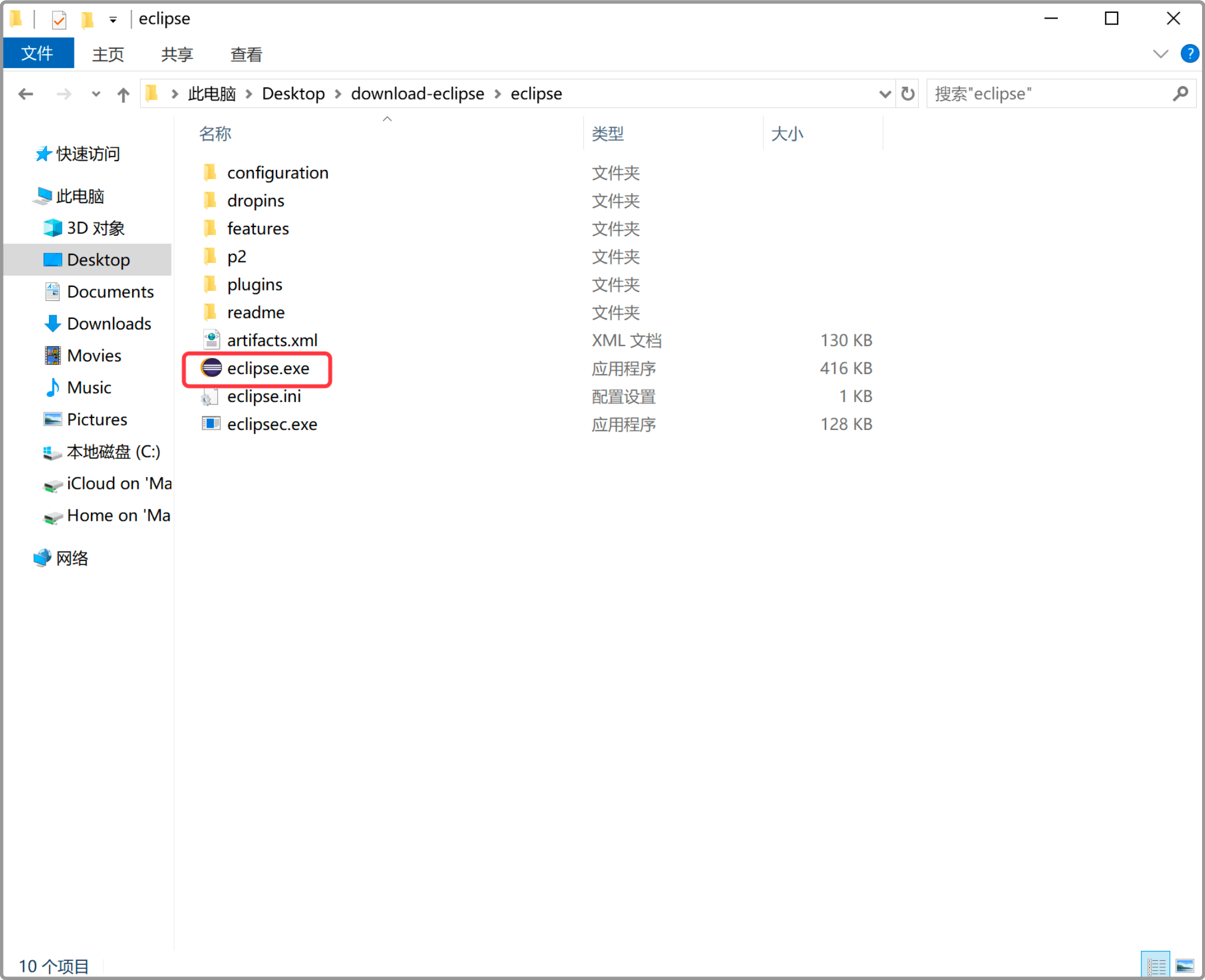The width and height of the screenshot is (1205, 980).
Task: Select the features folder icon
Action: coord(210,228)
